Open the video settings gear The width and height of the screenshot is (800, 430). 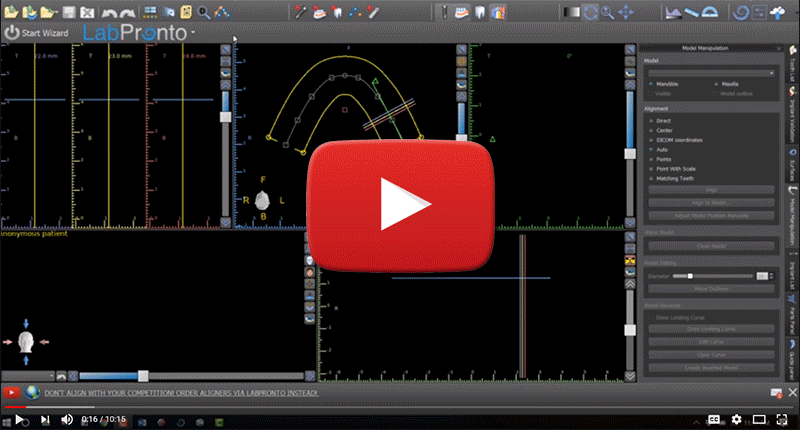(x=736, y=419)
